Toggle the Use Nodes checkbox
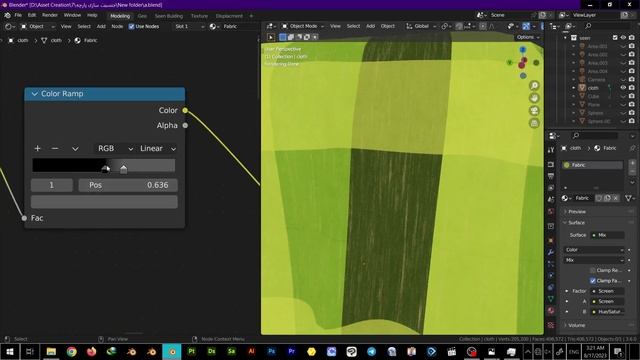 [131, 27]
